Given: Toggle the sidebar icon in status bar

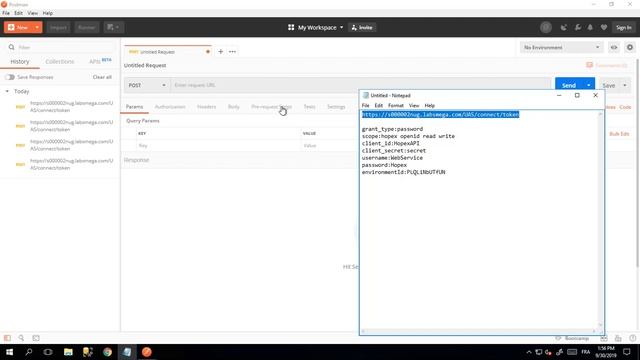Looking at the screenshot, I should click(7, 338).
